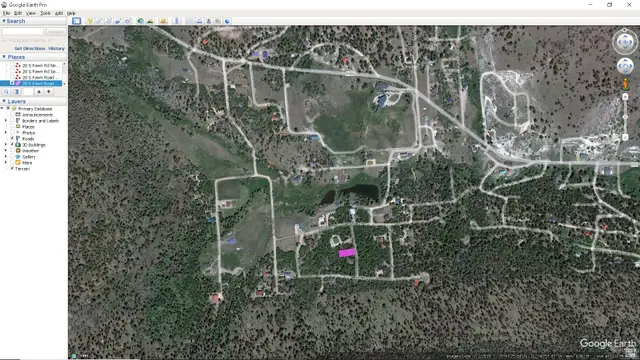
Task: Uncheck the Roads layer
Action: click(12, 139)
